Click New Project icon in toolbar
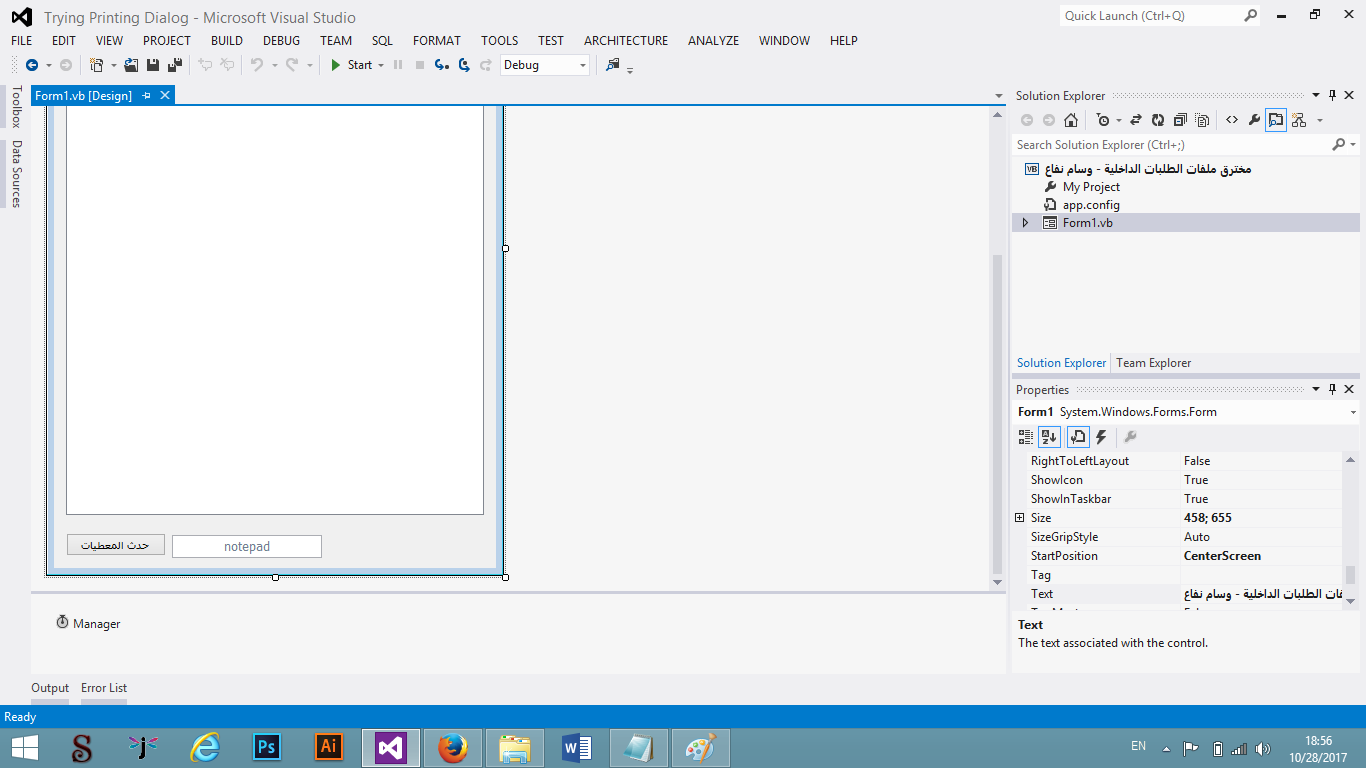Viewport: 1366px width, 768px height. tap(96, 64)
